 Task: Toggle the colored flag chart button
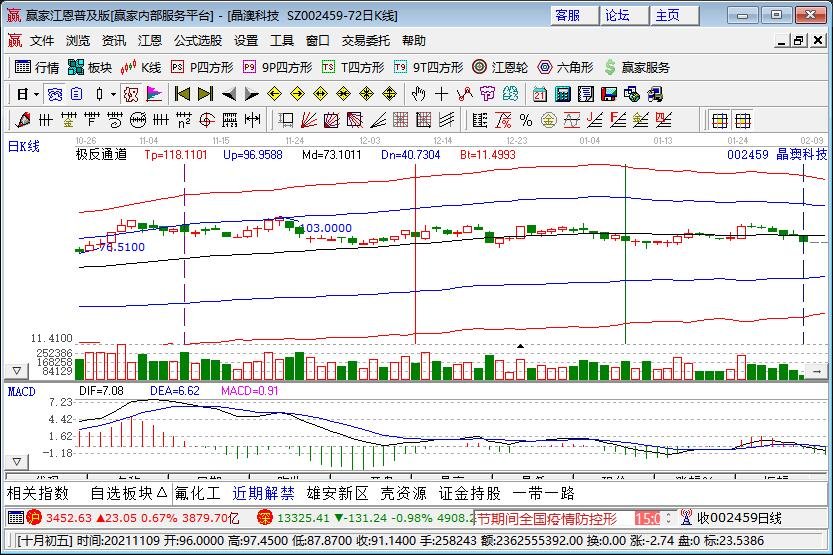(x=154, y=94)
